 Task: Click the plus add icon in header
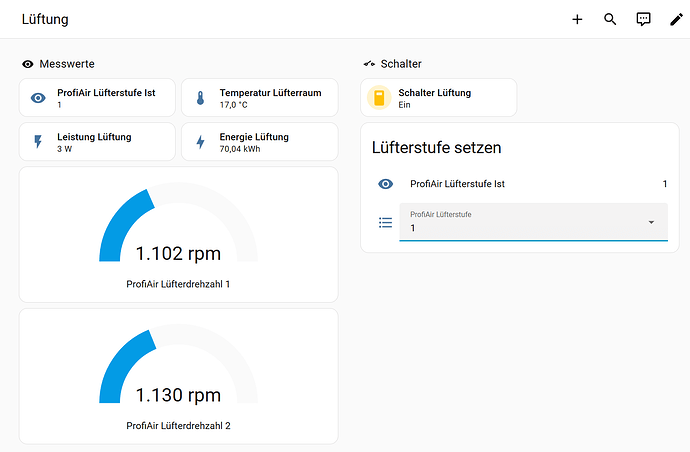pyautogui.click(x=577, y=19)
